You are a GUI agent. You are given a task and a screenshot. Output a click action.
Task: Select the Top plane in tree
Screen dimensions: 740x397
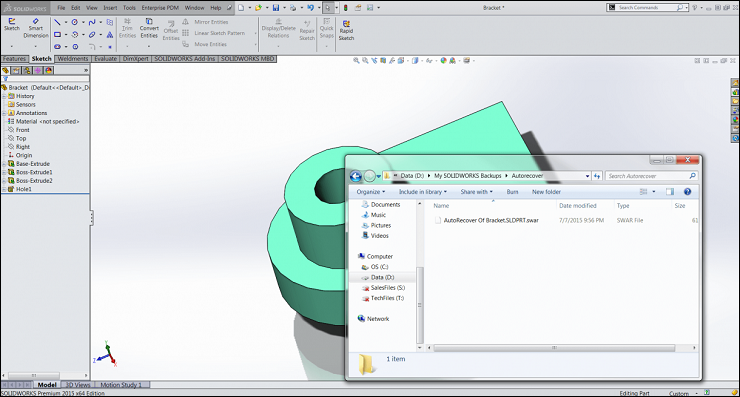pos(17,138)
